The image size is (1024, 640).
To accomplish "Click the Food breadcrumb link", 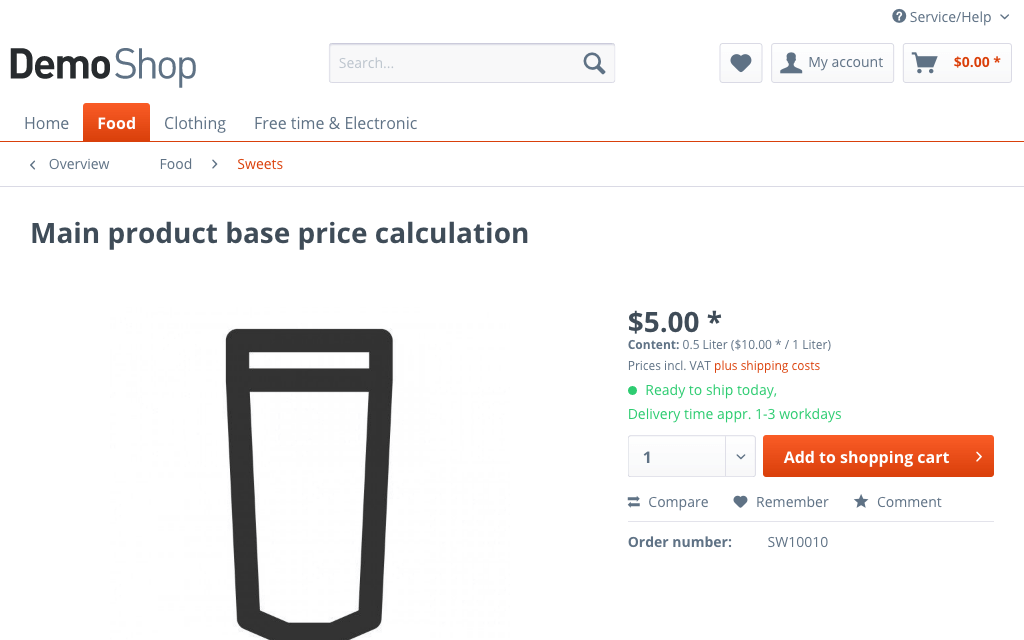I will (176, 164).
